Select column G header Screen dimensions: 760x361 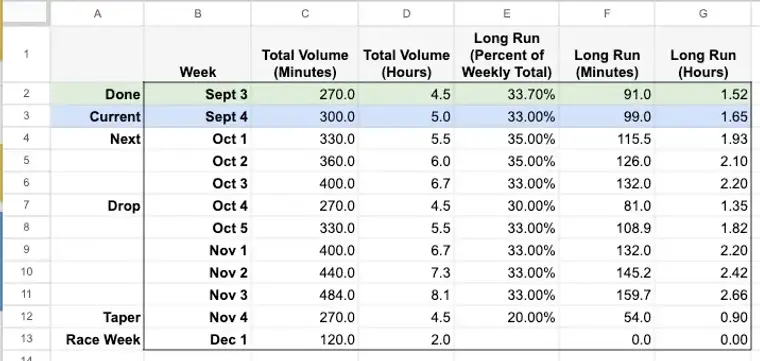point(703,14)
